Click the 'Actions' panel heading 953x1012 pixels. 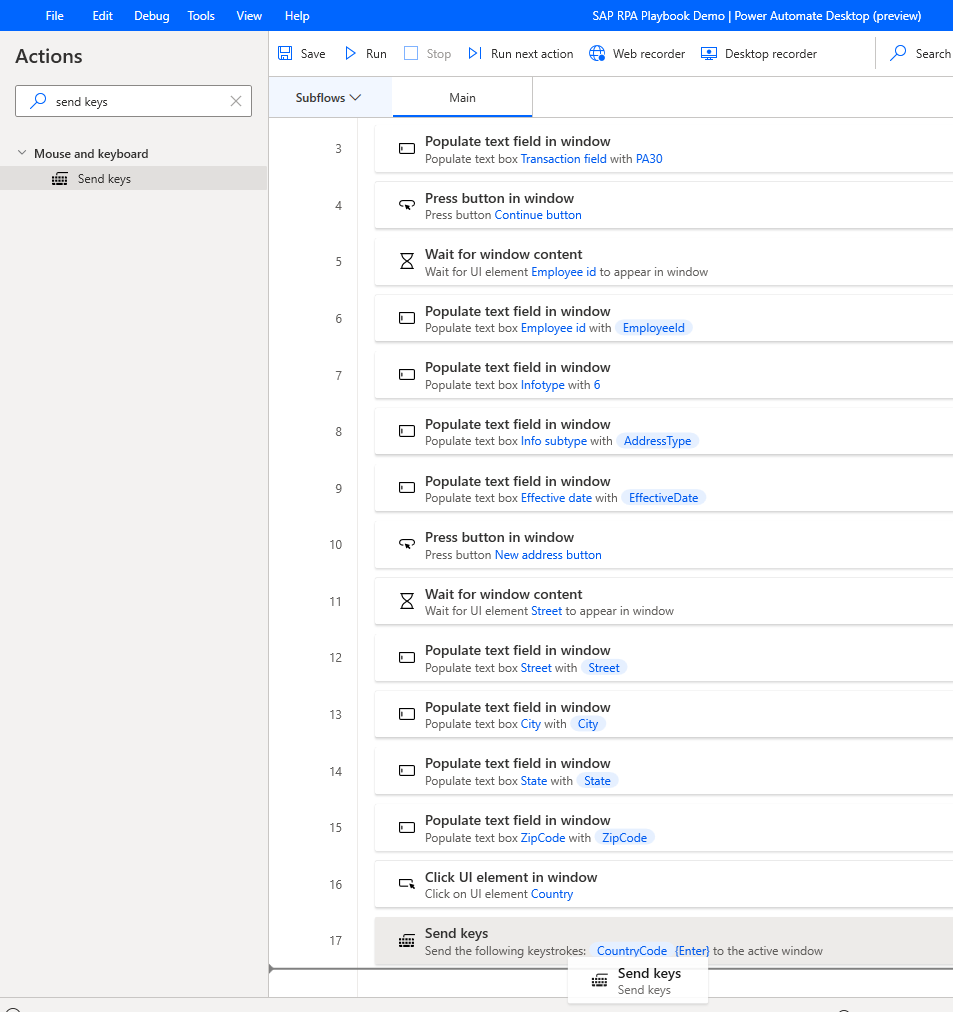click(49, 56)
